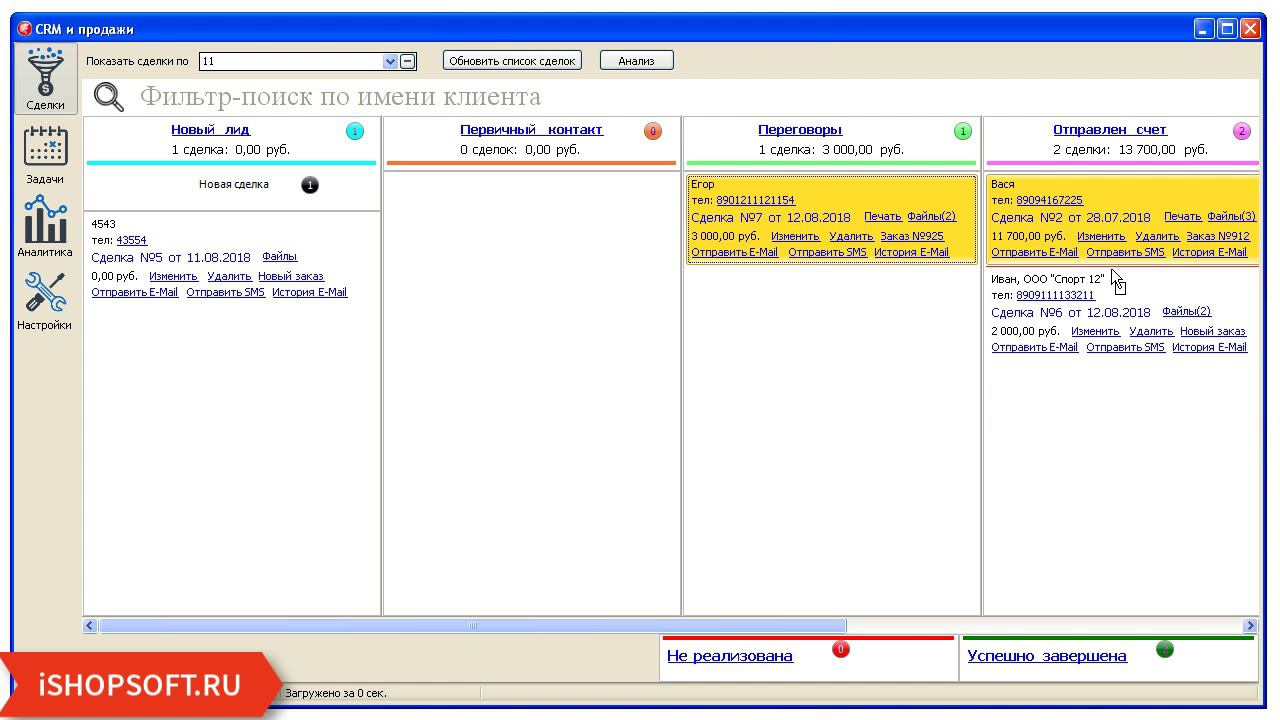Open the Сделки funnel section
Image resolution: width=1280 pixels, height=720 pixels.
pyautogui.click(x=45, y=79)
